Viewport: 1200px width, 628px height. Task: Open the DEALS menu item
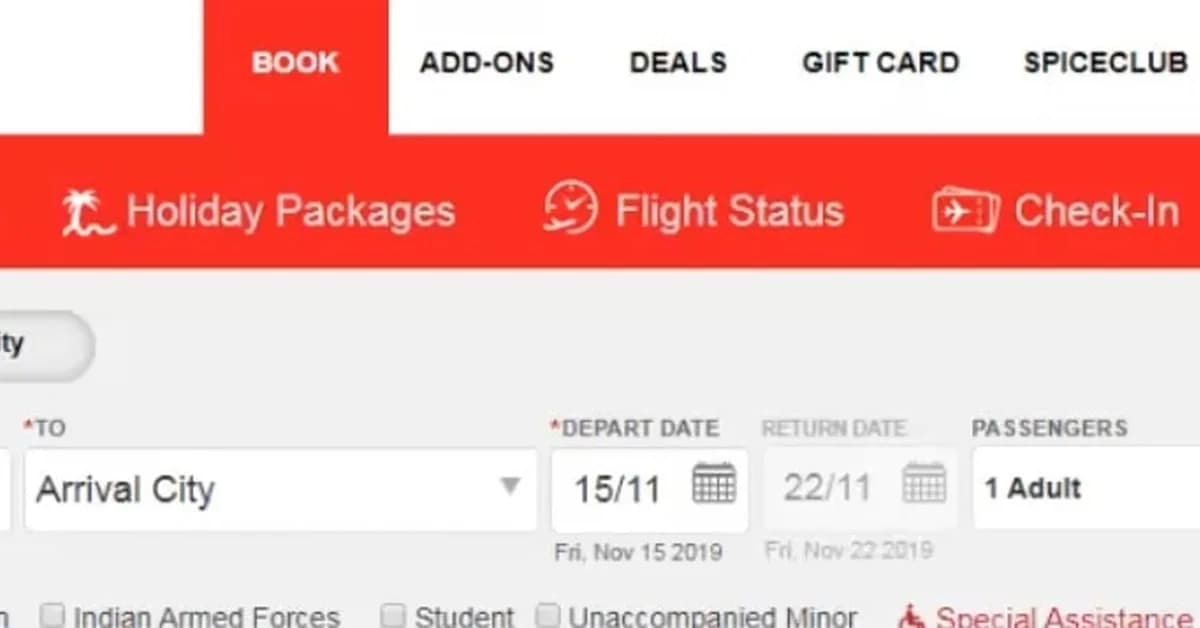[678, 62]
